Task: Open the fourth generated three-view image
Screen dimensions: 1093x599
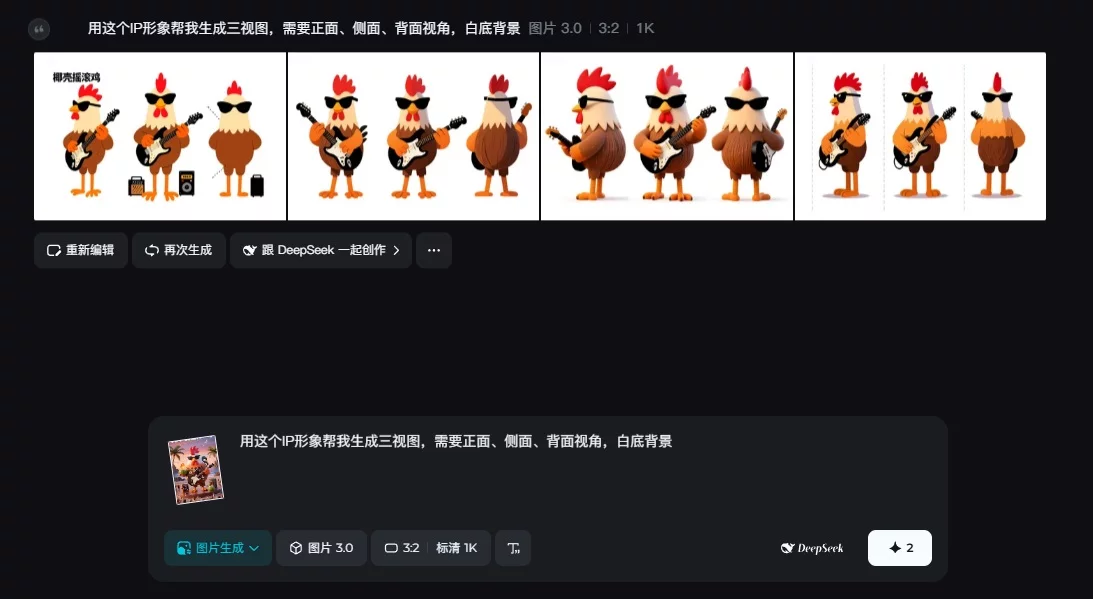Action: (920, 135)
